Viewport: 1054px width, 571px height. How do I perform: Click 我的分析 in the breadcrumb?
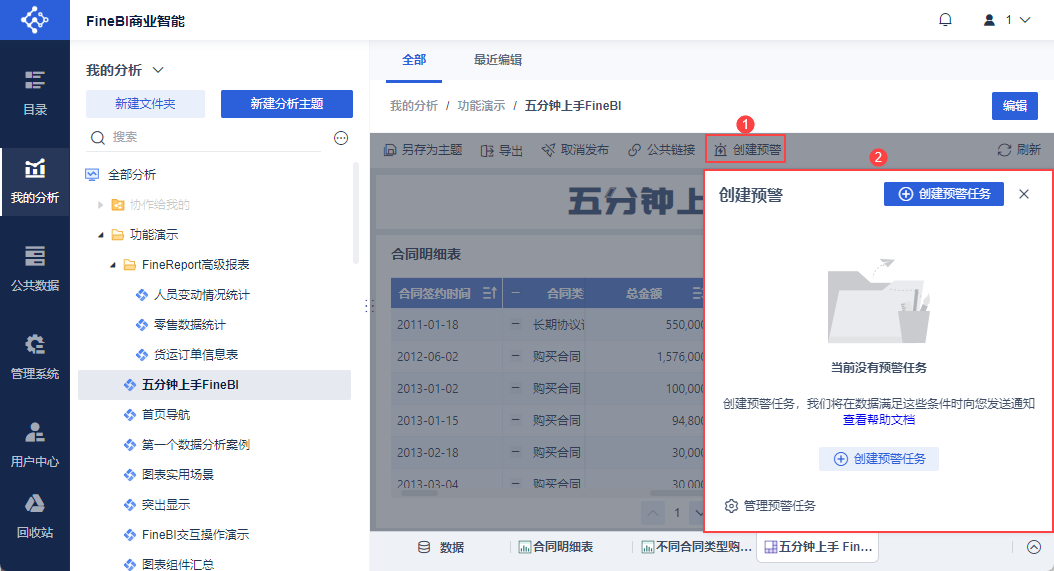414,106
